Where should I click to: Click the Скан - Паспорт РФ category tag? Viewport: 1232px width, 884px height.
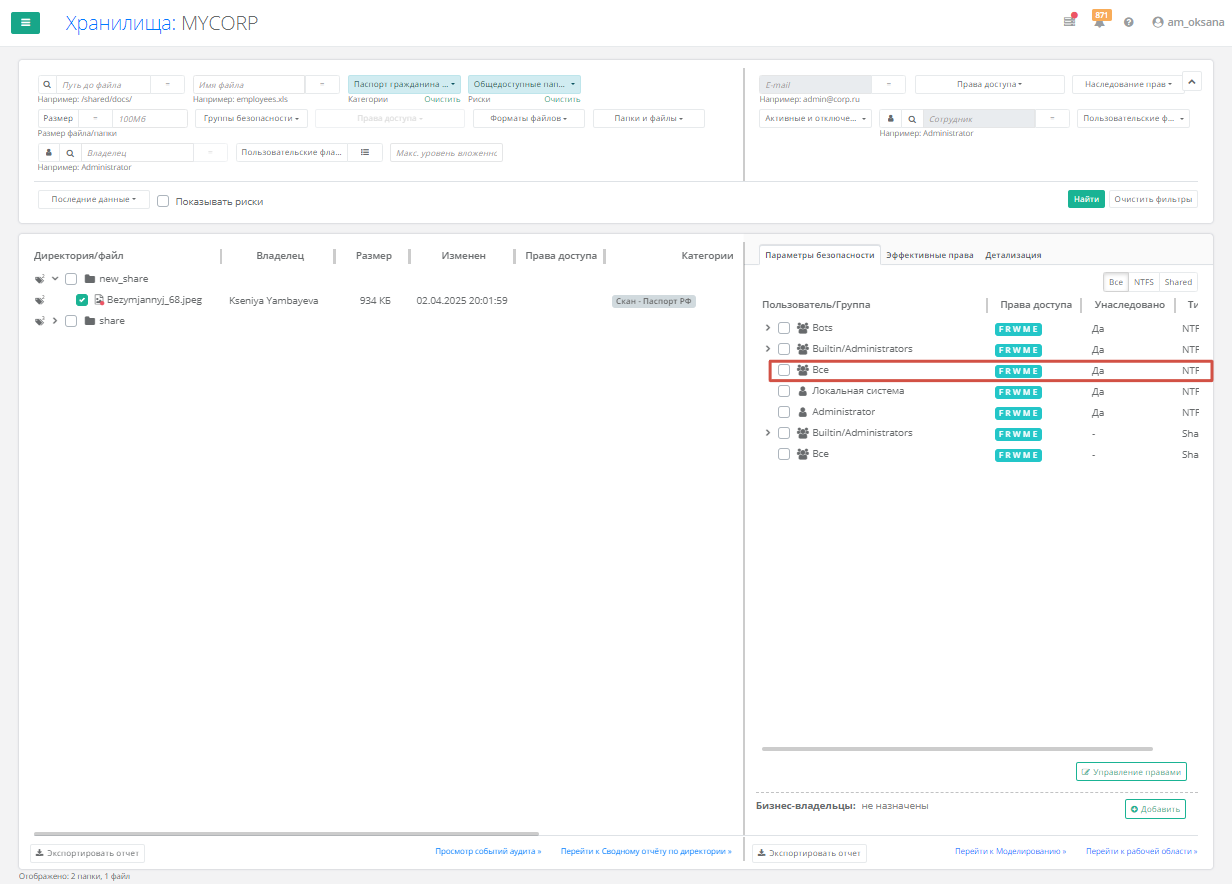click(654, 301)
